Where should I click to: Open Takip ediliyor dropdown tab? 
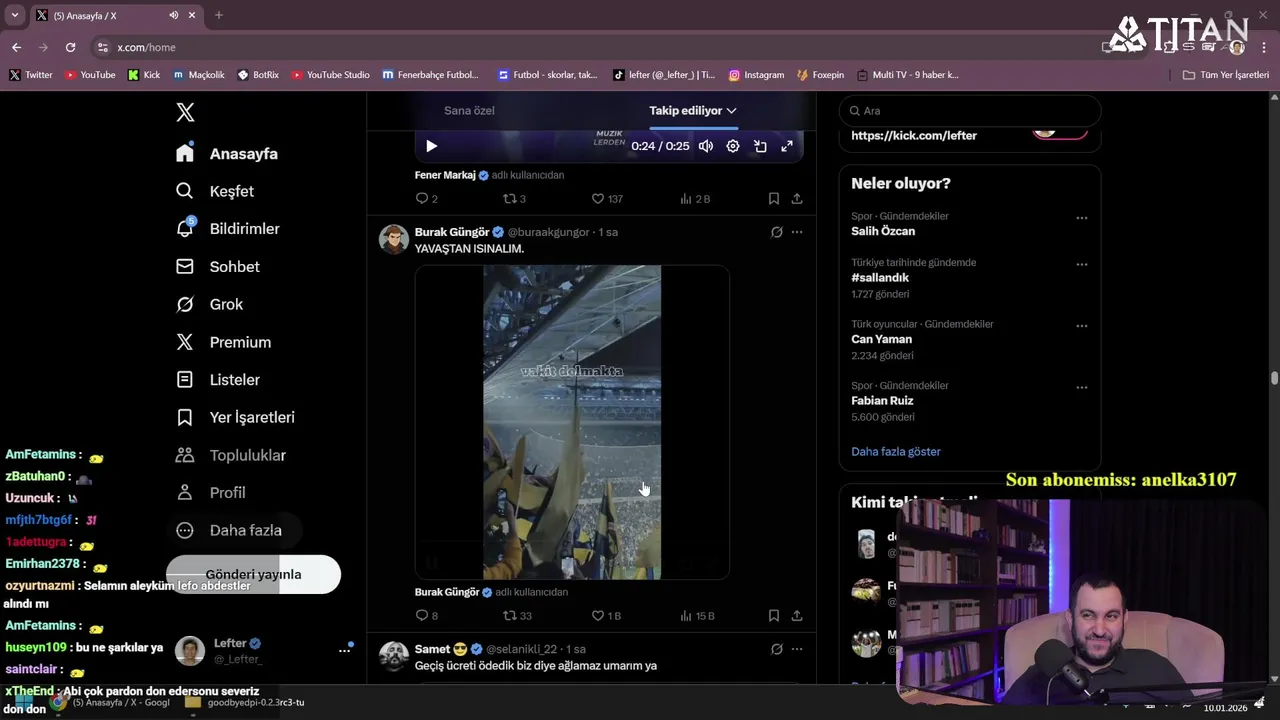tap(693, 111)
